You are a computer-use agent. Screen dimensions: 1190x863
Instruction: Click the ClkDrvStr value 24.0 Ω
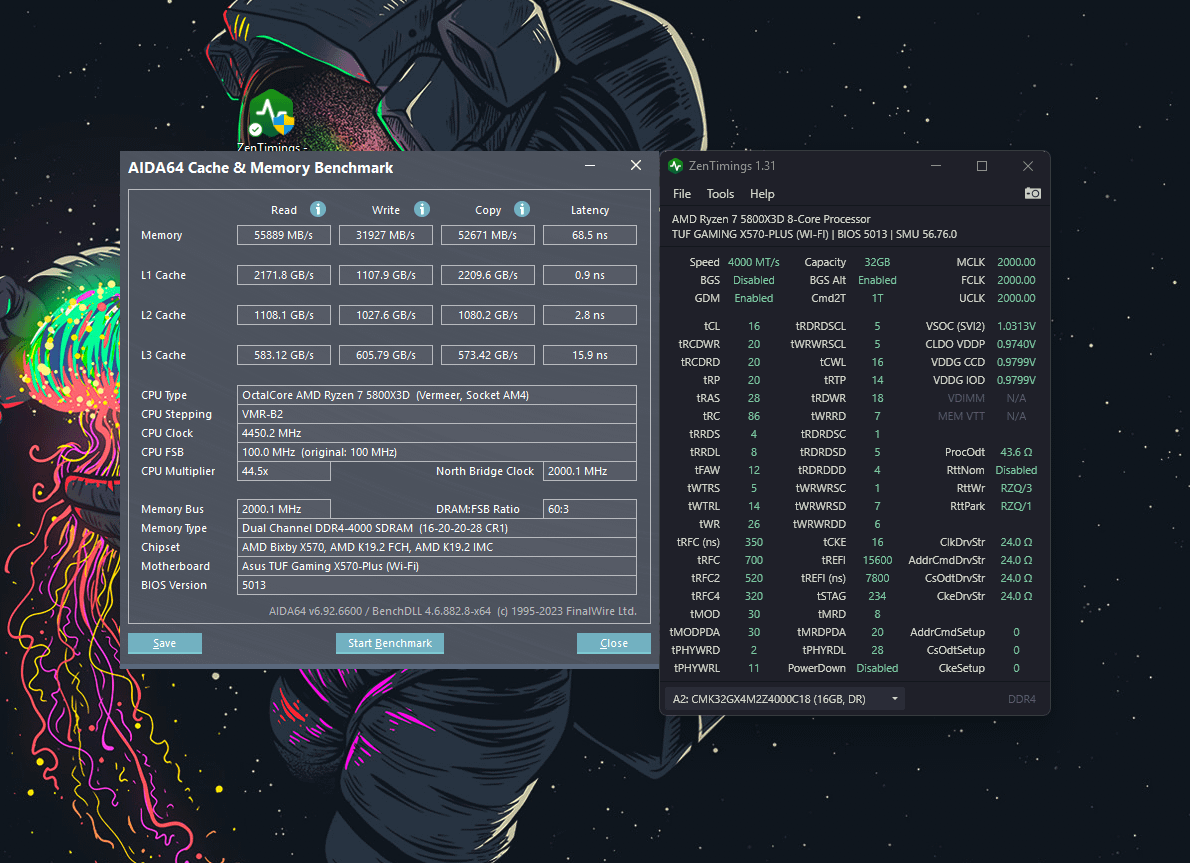[x=1016, y=542]
